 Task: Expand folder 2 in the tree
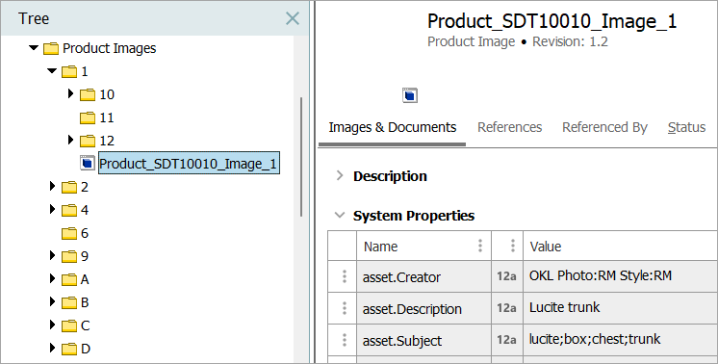(x=52, y=186)
